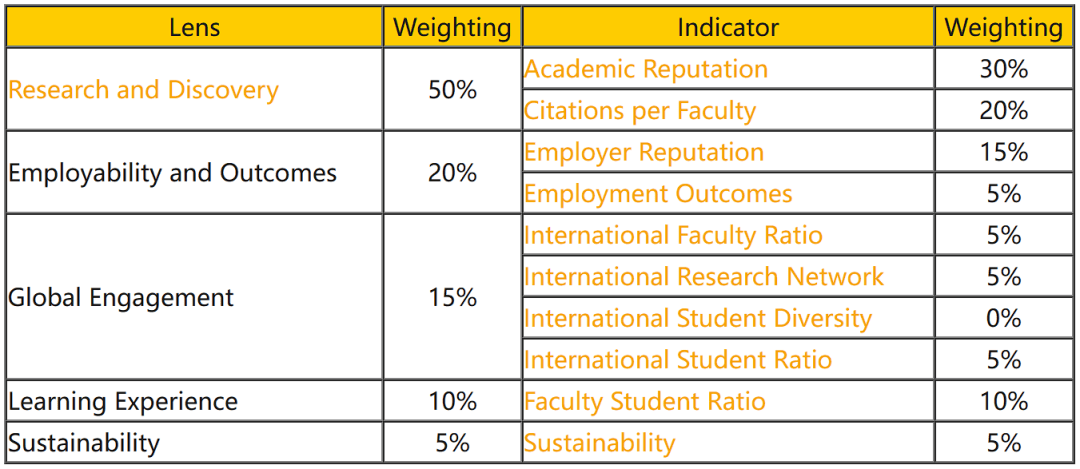
Task: Open the Research and Discovery link
Action: pos(143,90)
